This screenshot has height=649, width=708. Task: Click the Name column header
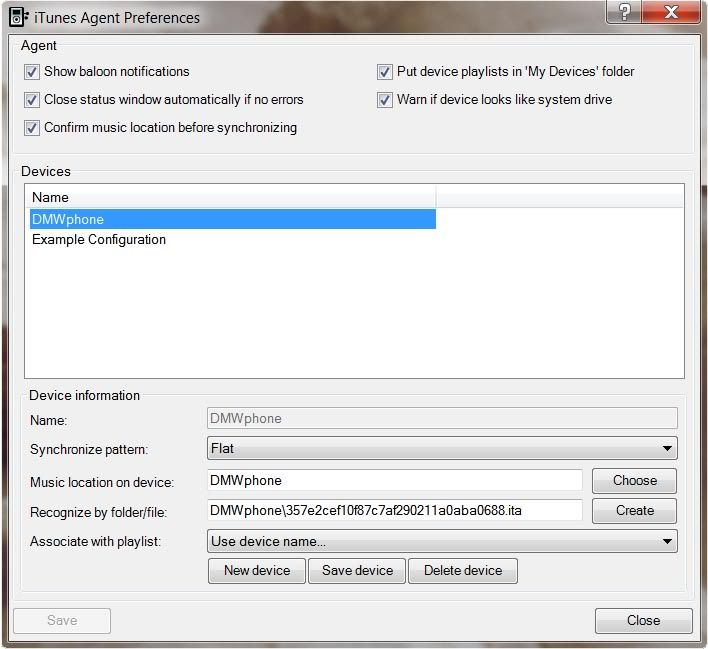pyautogui.click(x=230, y=197)
